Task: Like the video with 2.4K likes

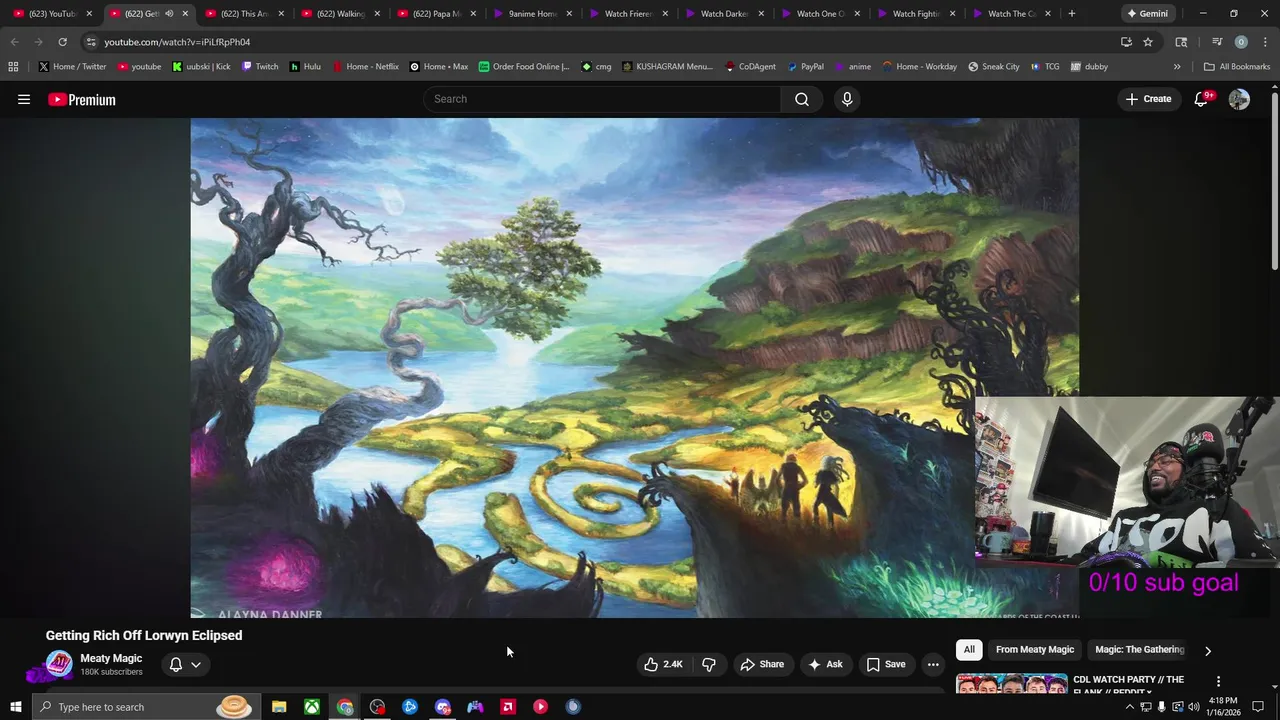Action: (x=662, y=664)
